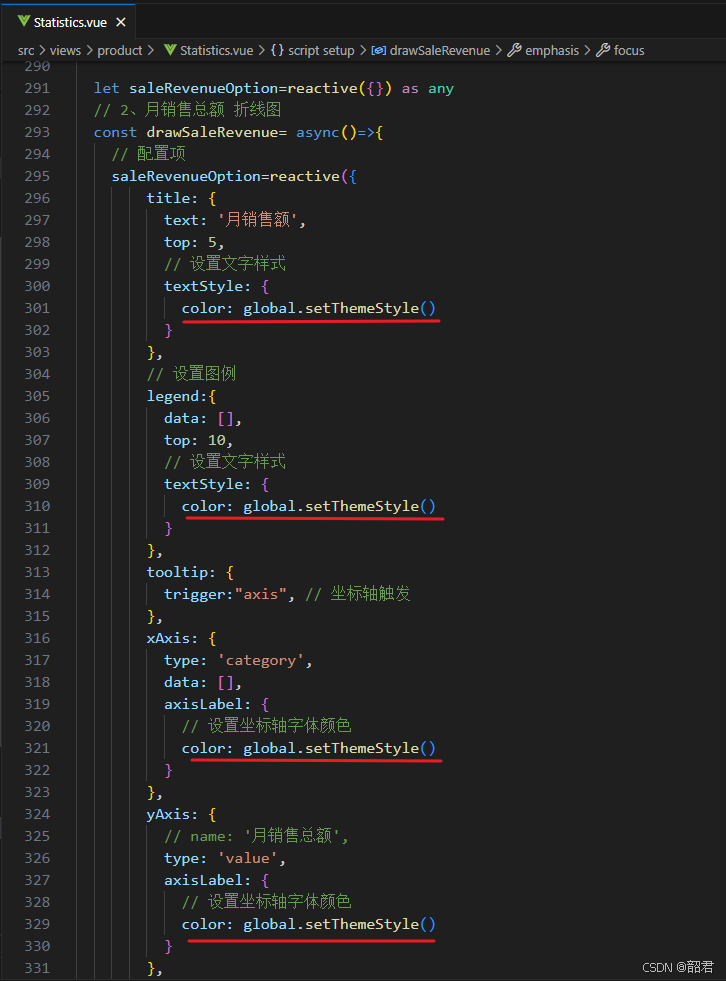Click the commented name '月销售总额' on line 325
Image resolution: width=726 pixels, height=981 pixels.
coord(292,836)
